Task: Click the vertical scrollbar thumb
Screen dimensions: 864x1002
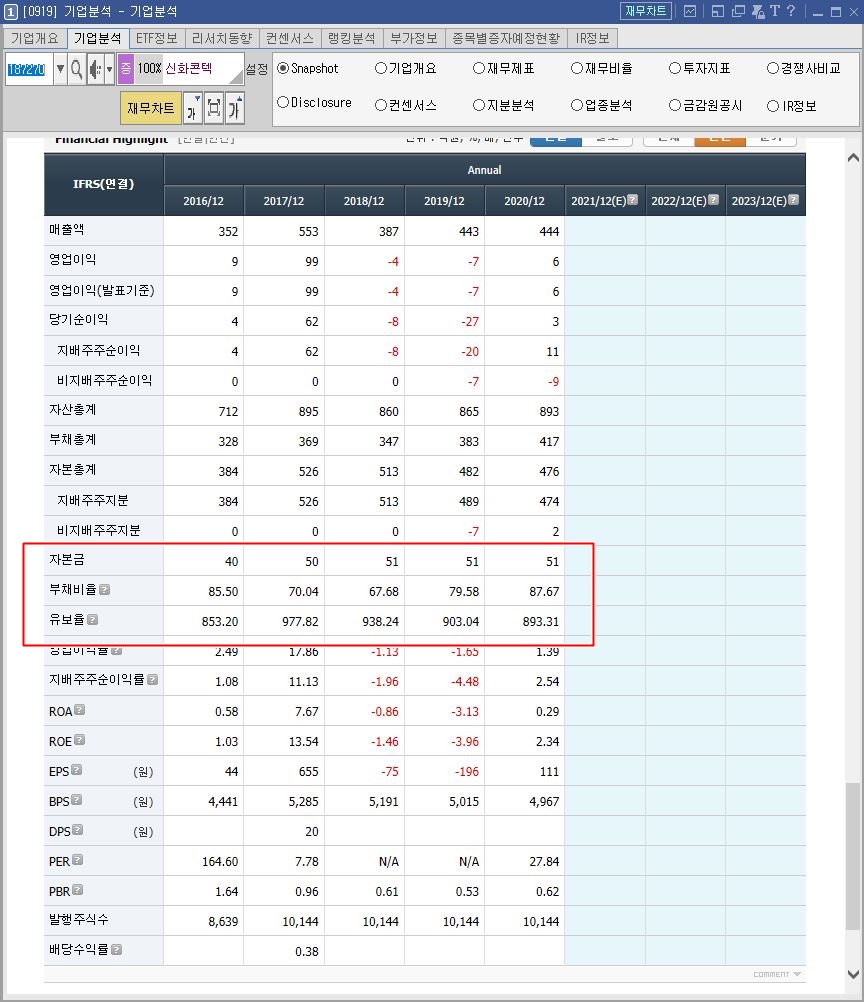Action: pos(853,856)
